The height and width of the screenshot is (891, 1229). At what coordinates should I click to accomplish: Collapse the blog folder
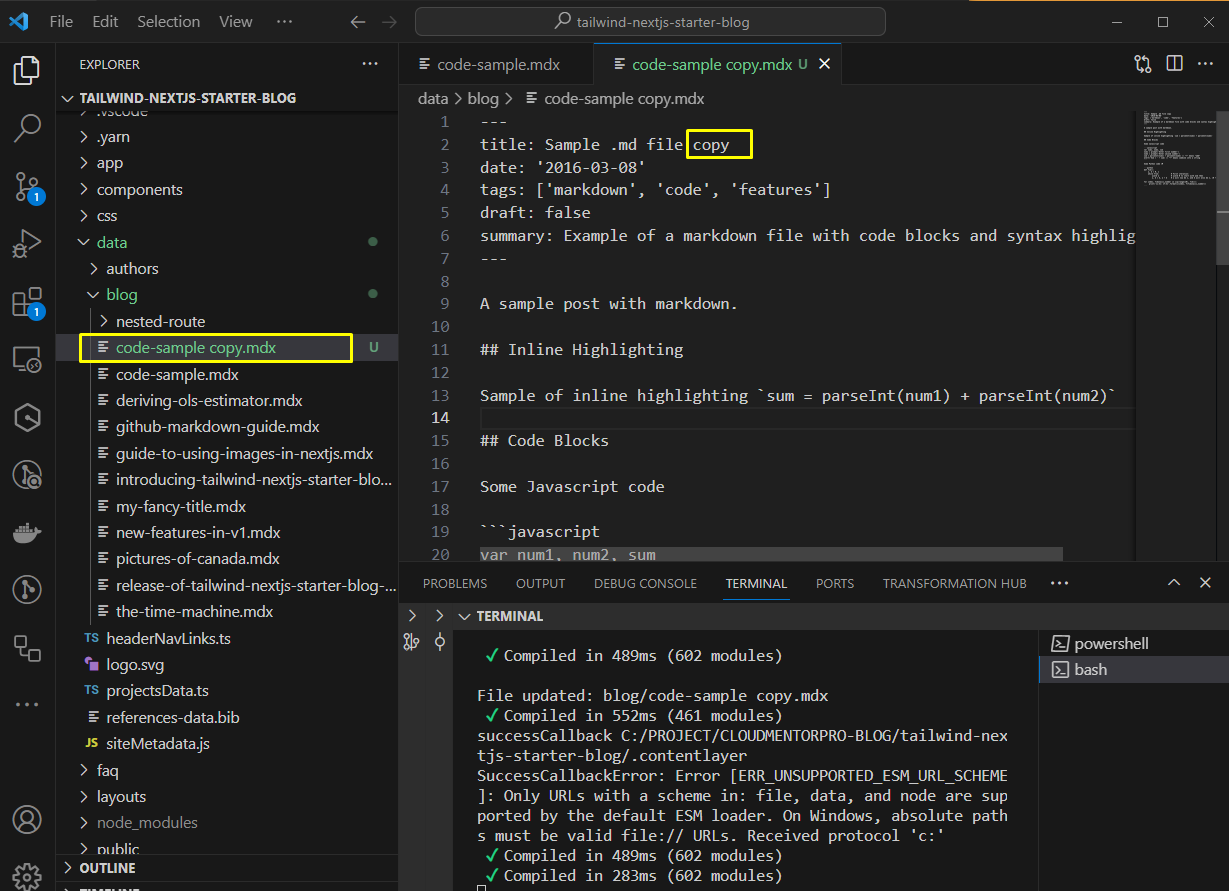pos(121,295)
